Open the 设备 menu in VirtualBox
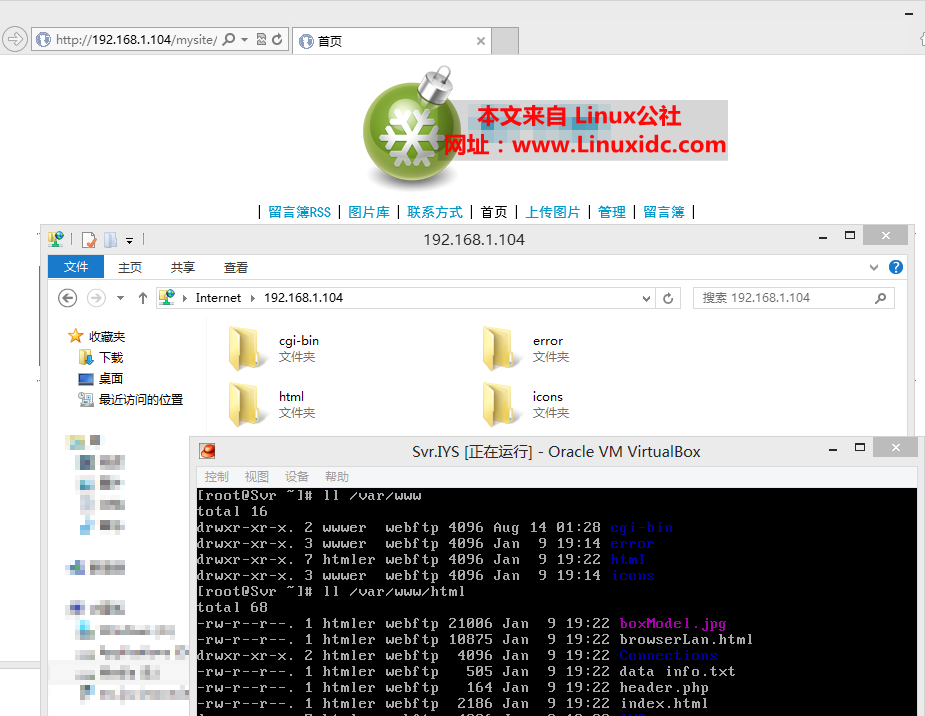The height and width of the screenshot is (716, 925). click(x=296, y=477)
